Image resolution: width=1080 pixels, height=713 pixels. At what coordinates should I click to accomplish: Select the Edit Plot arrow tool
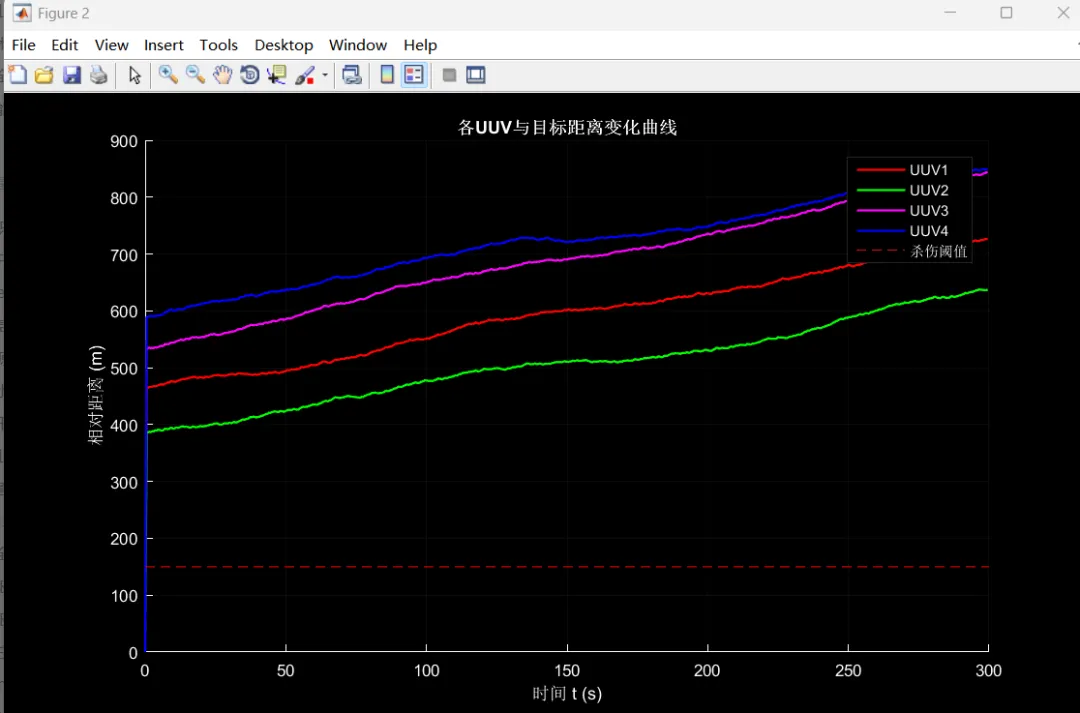(x=134, y=74)
